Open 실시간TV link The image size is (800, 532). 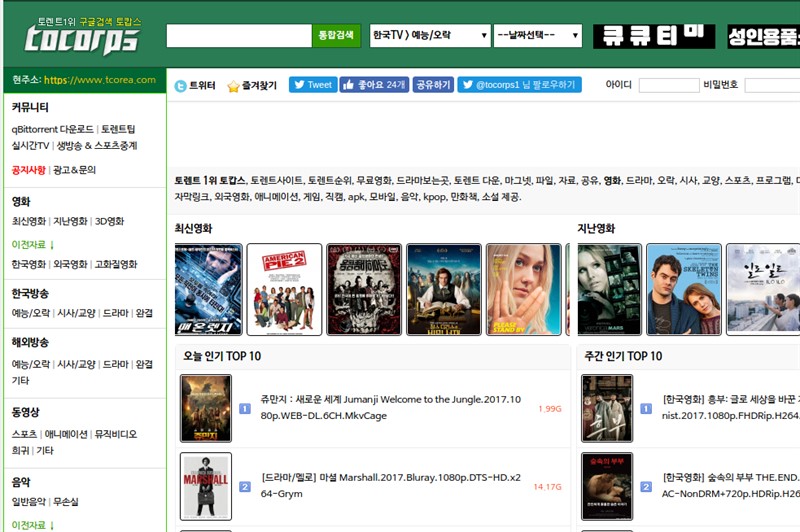[30, 145]
